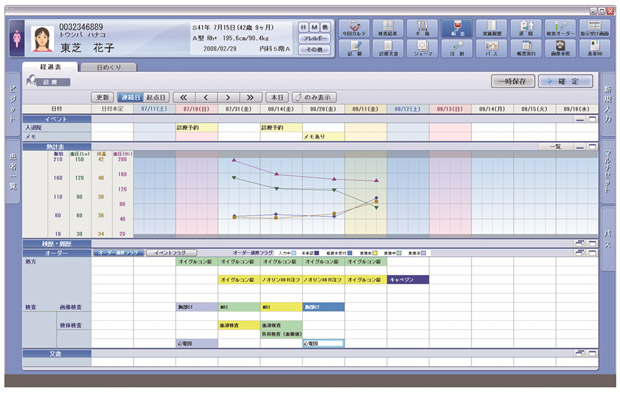Restore the 検歴・既歴 section

pos(580,244)
